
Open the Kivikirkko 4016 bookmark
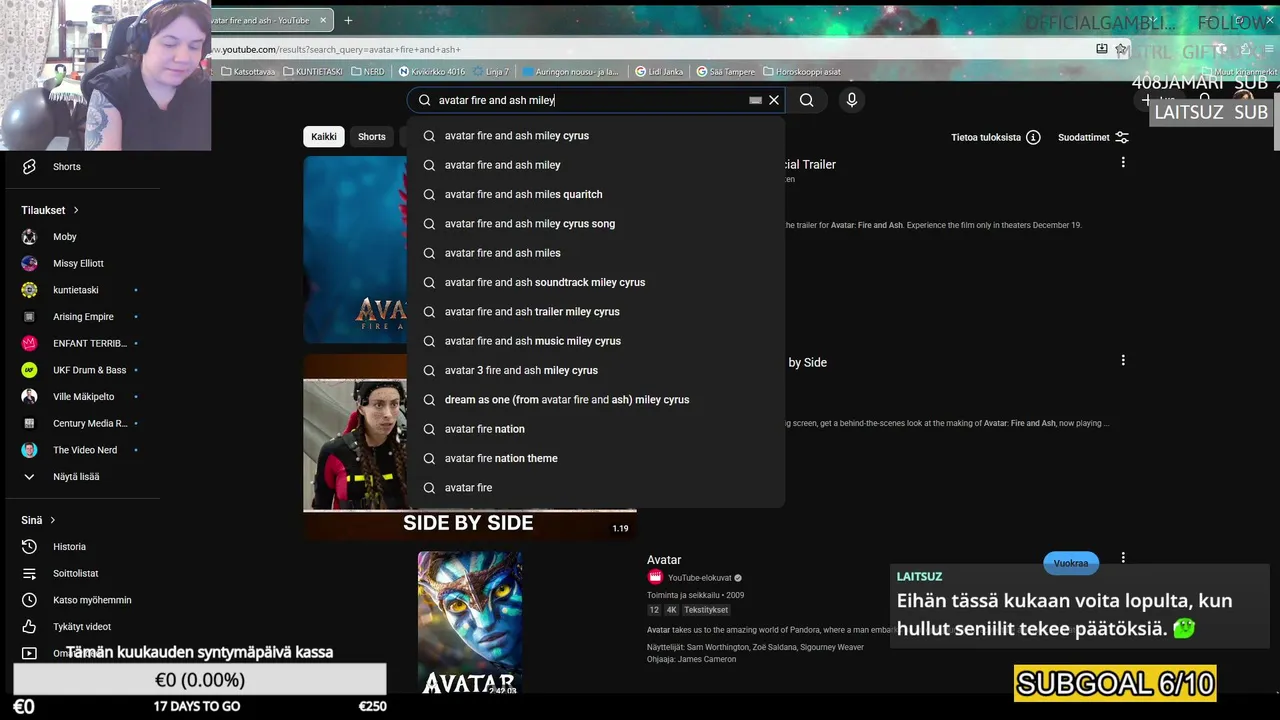(x=432, y=72)
